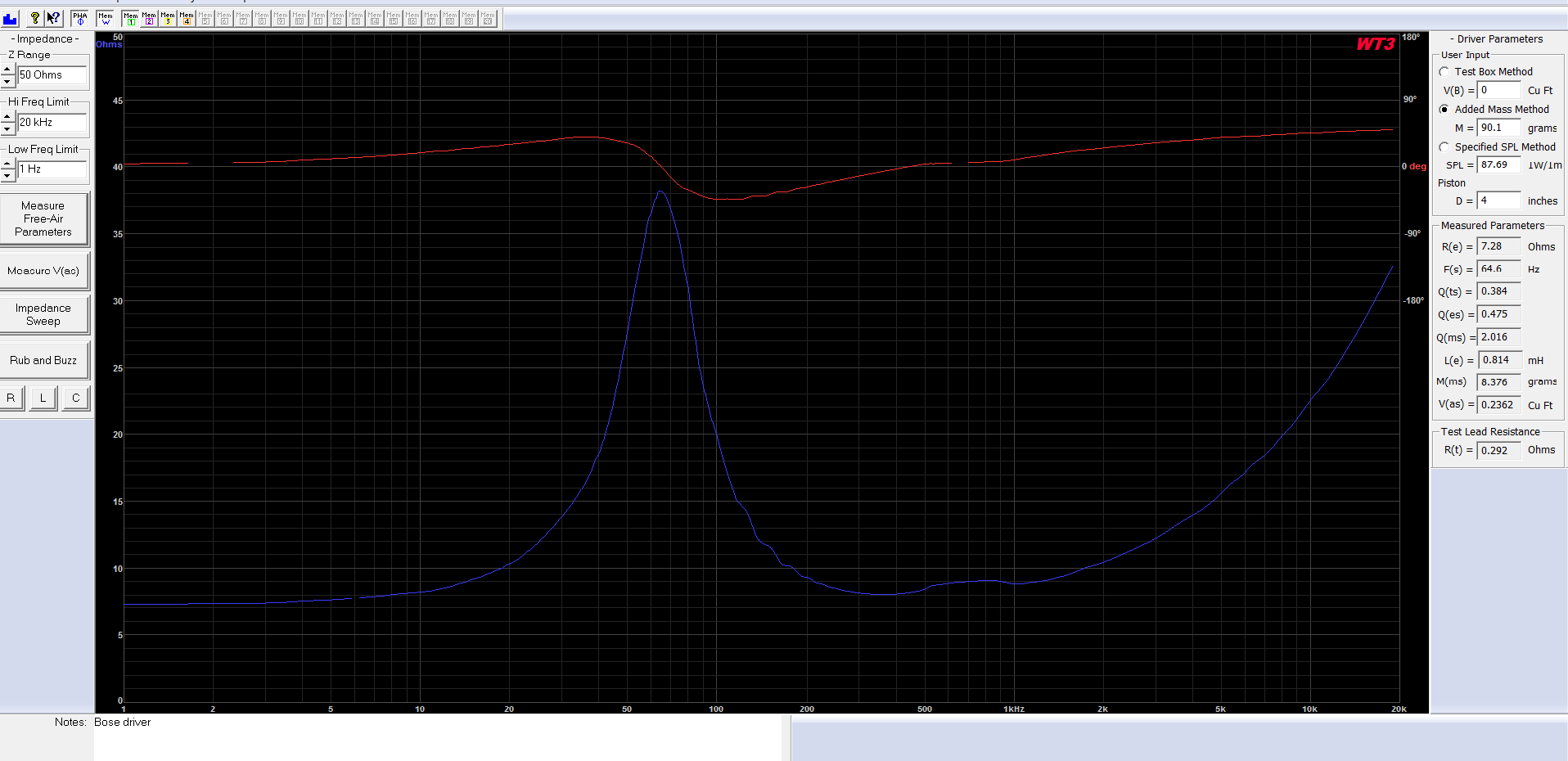The image size is (1568, 761).
Task: Lower Low Freq Limit with down arrow
Action: point(7,176)
